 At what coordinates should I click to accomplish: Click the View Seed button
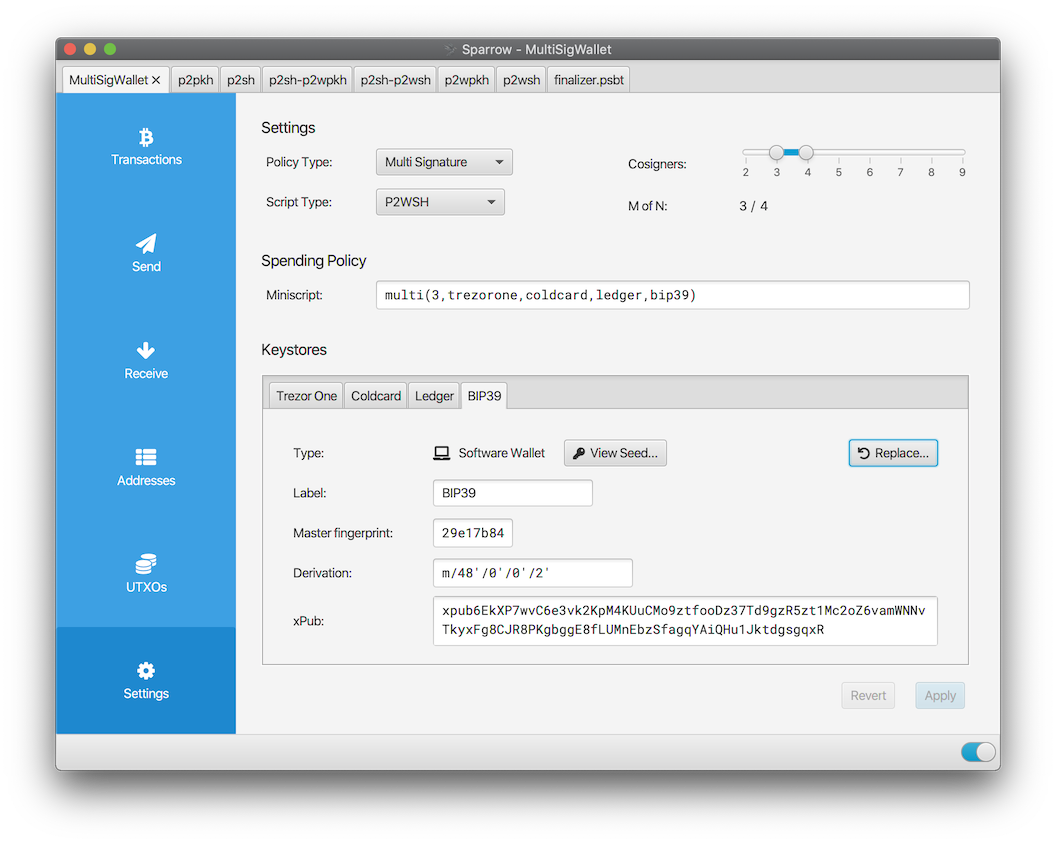[x=615, y=453]
